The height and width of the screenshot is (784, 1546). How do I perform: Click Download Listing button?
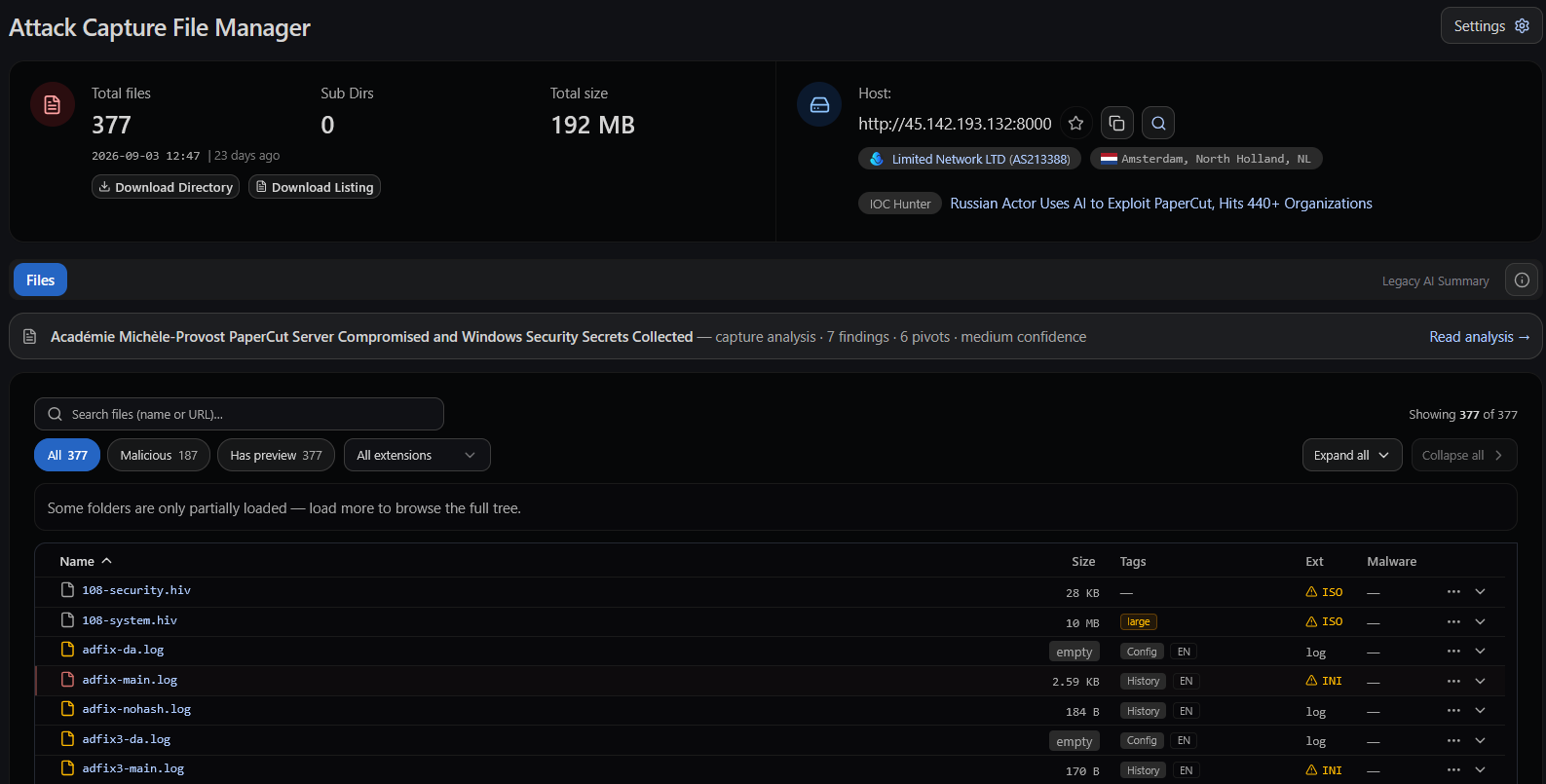pyautogui.click(x=315, y=187)
